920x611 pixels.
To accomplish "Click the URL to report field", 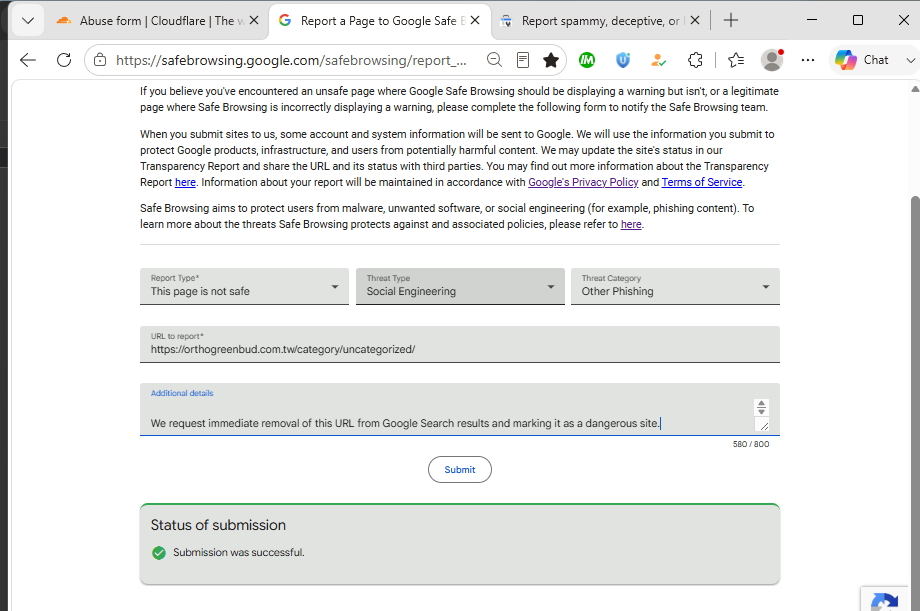I will click(460, 345).
